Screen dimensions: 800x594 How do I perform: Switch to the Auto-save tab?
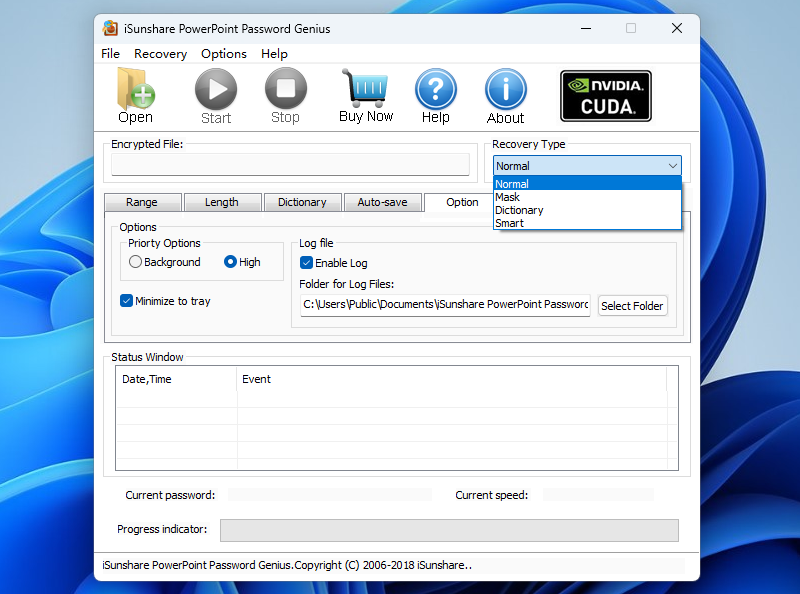pyautogui.click(x=382, y=202)
